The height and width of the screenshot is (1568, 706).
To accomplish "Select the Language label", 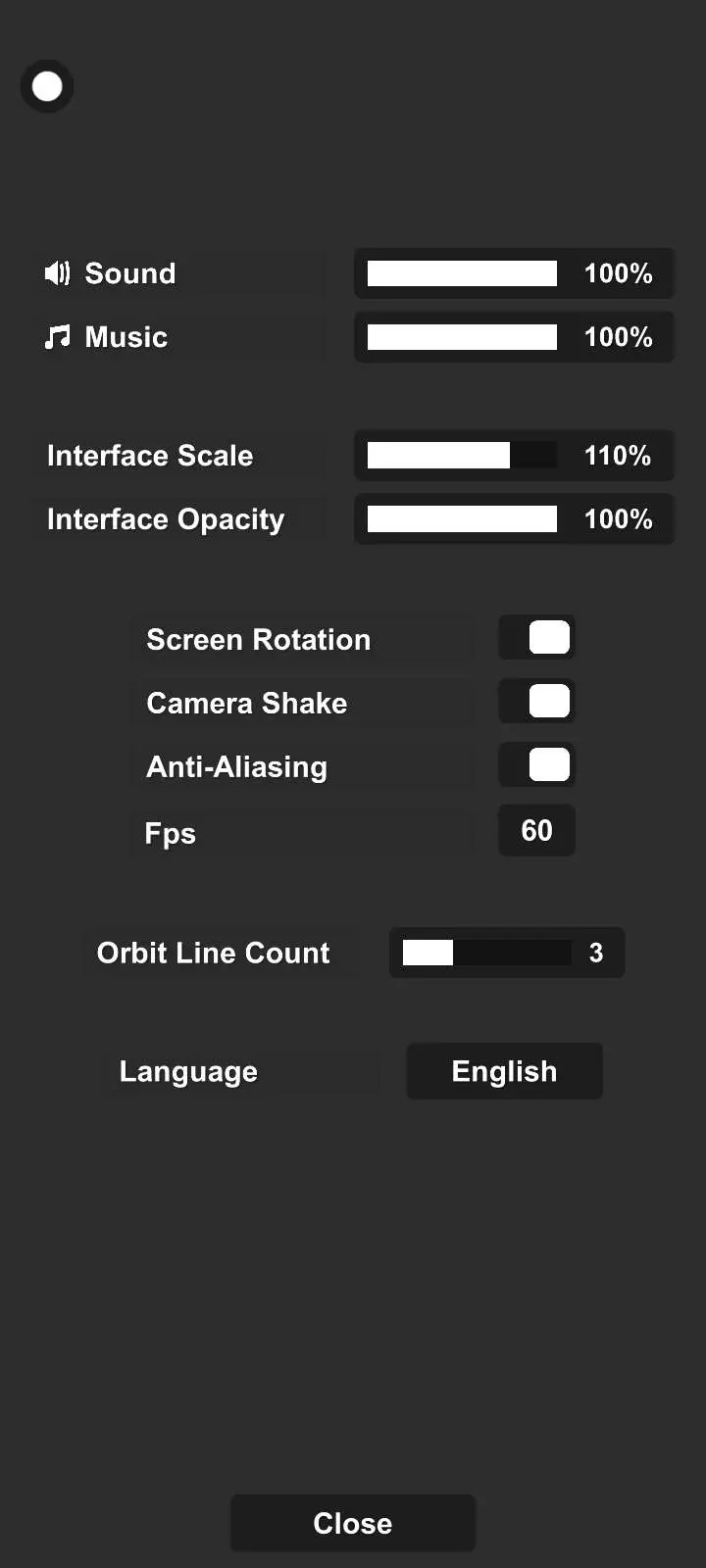I will (188, 1071).
